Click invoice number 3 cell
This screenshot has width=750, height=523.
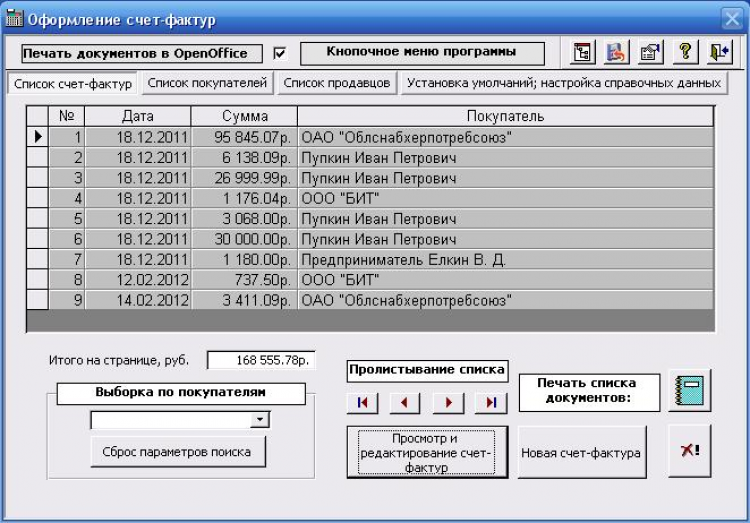pos(66,178)
